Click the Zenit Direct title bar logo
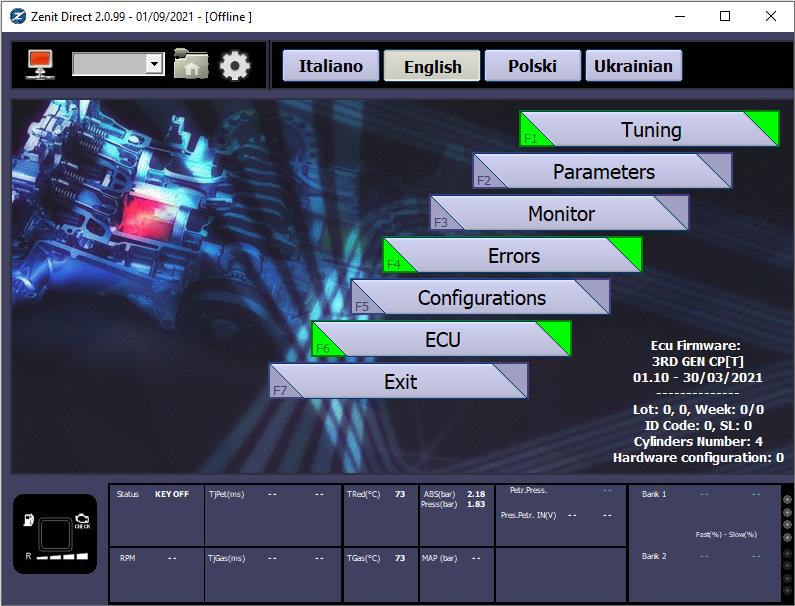 coord(18,16)
